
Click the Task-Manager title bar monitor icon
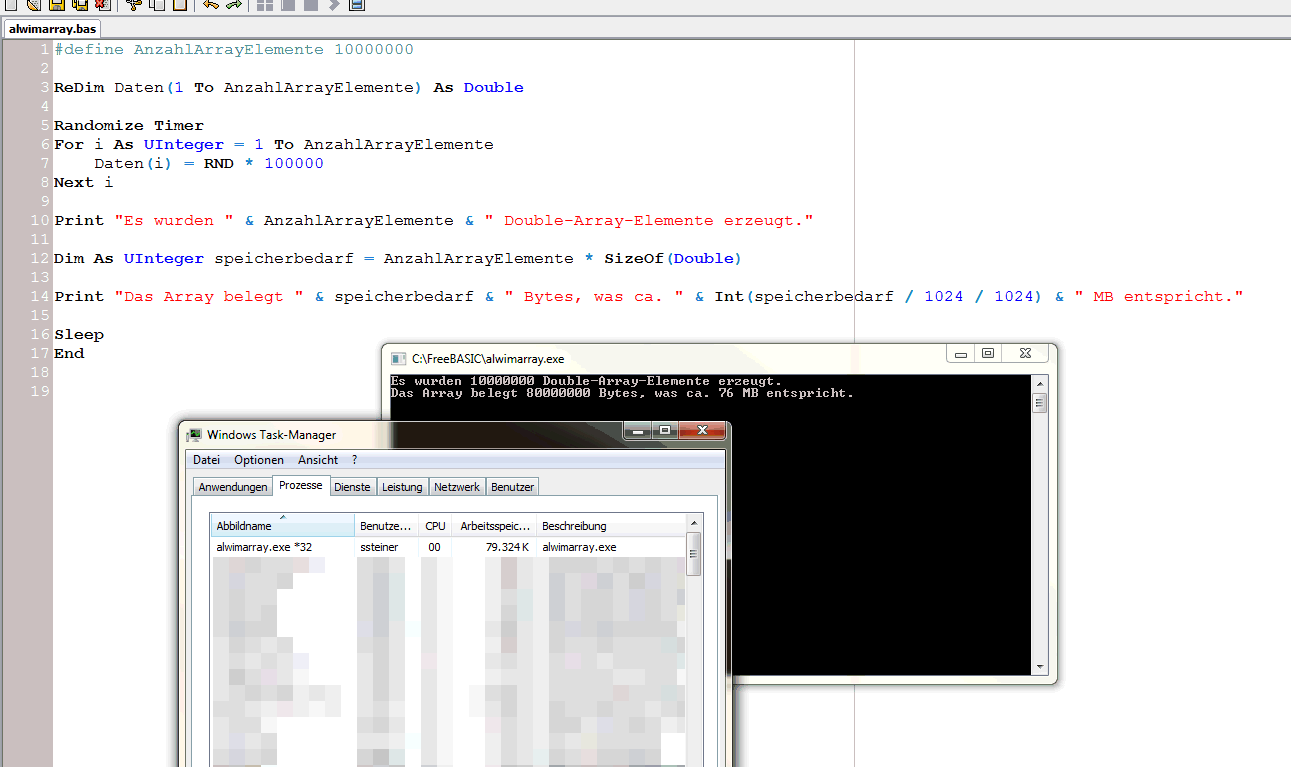pos(195,435)
